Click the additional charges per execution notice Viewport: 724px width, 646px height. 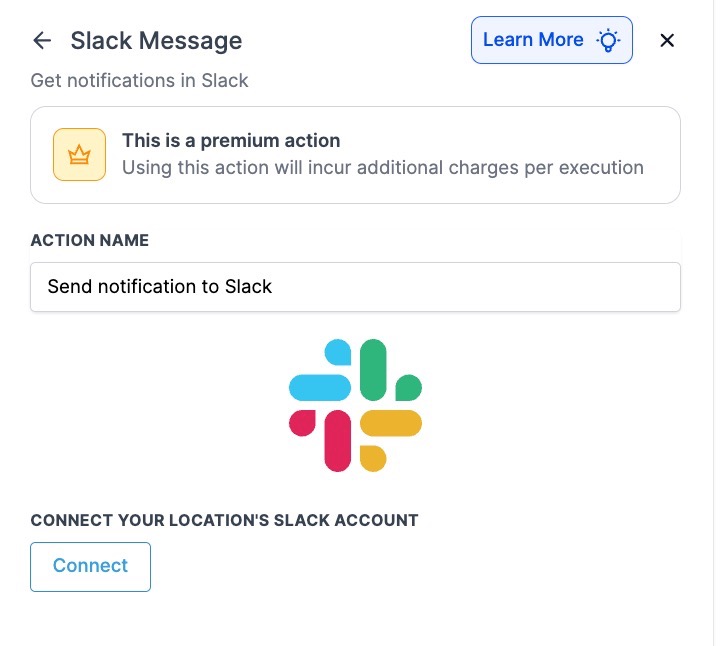click(x=383, y=168)
